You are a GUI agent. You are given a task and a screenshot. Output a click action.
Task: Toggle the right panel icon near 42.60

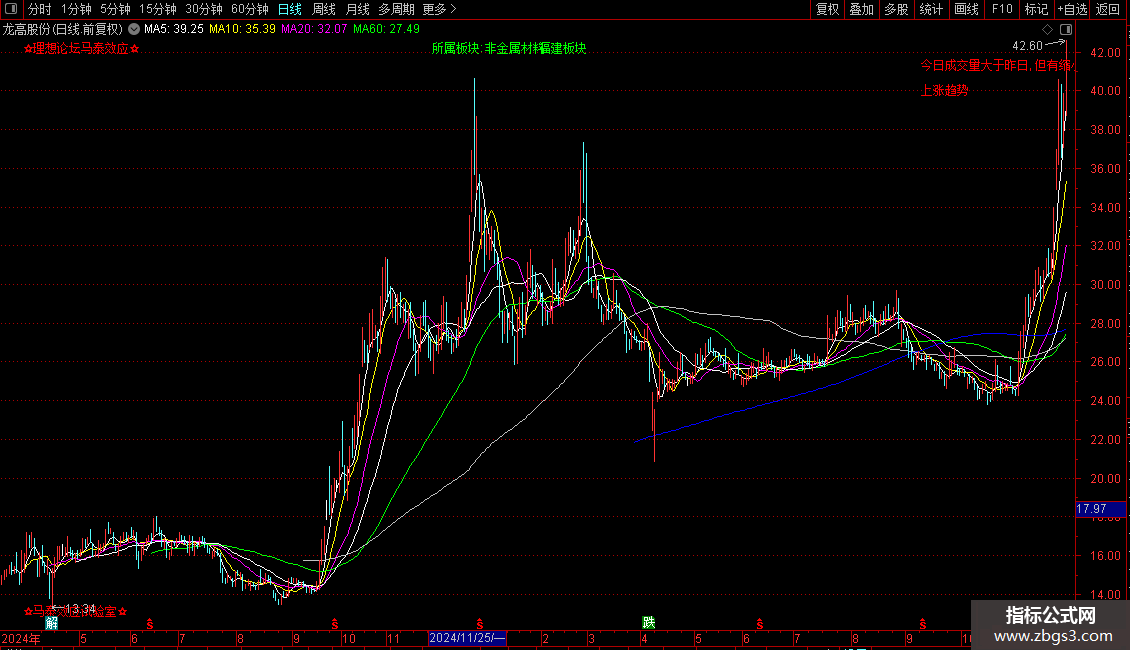point(1065,29)
